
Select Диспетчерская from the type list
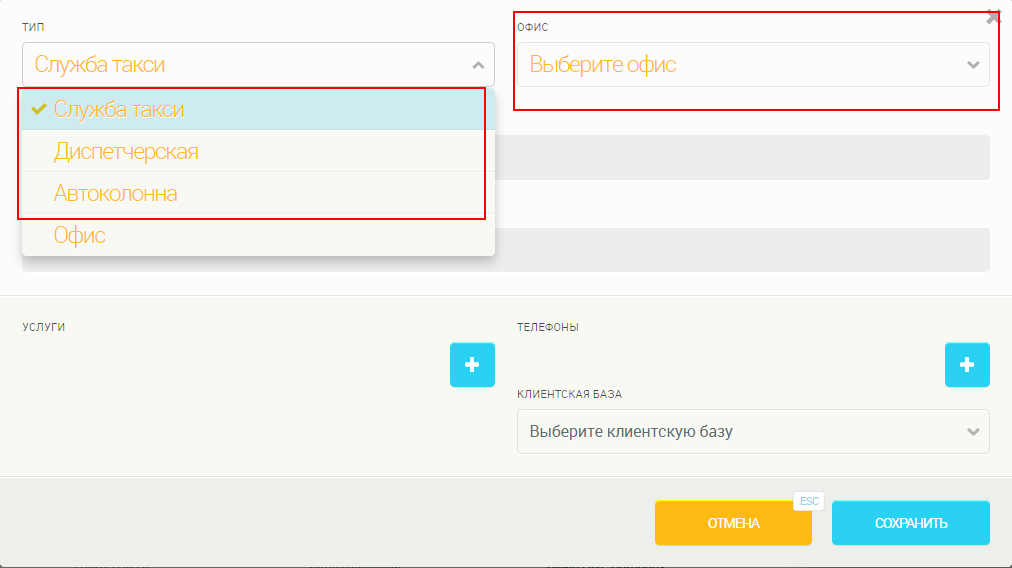click(x=126, y=152)
